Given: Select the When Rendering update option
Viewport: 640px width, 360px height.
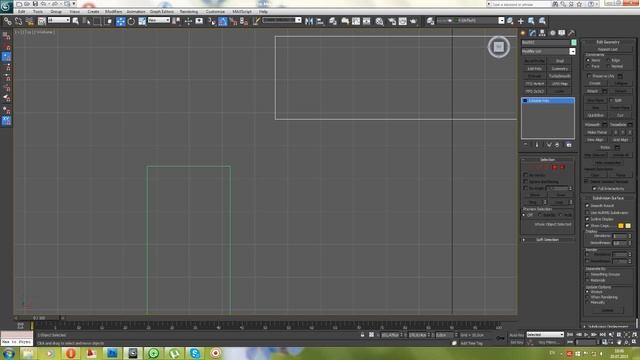Looking at the screenshot, I should click(587, 297).
